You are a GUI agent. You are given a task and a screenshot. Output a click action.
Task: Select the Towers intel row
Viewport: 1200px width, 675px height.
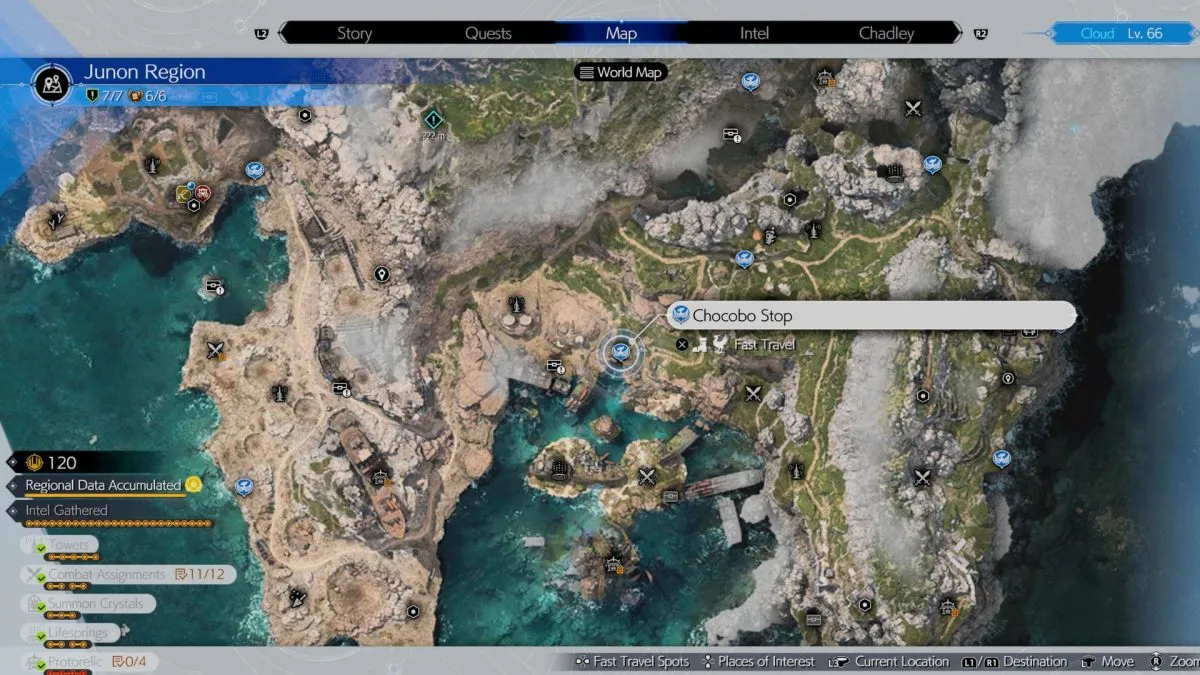pyautogui.click(x=60, y=546)
